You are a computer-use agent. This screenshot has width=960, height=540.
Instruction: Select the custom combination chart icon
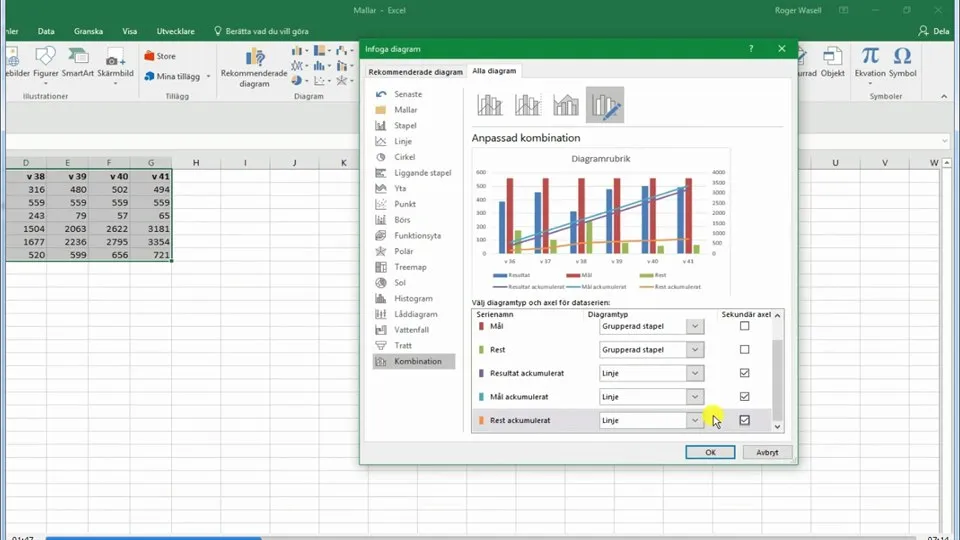click(605, 104)
